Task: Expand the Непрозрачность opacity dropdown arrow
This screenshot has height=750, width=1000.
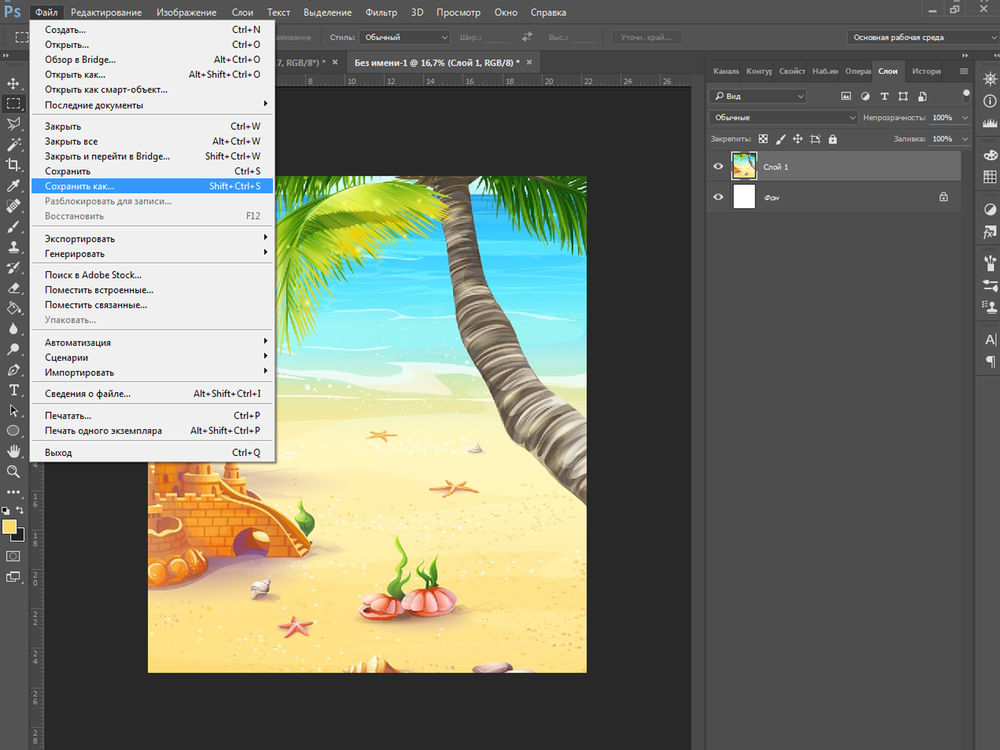Action: 964,118
